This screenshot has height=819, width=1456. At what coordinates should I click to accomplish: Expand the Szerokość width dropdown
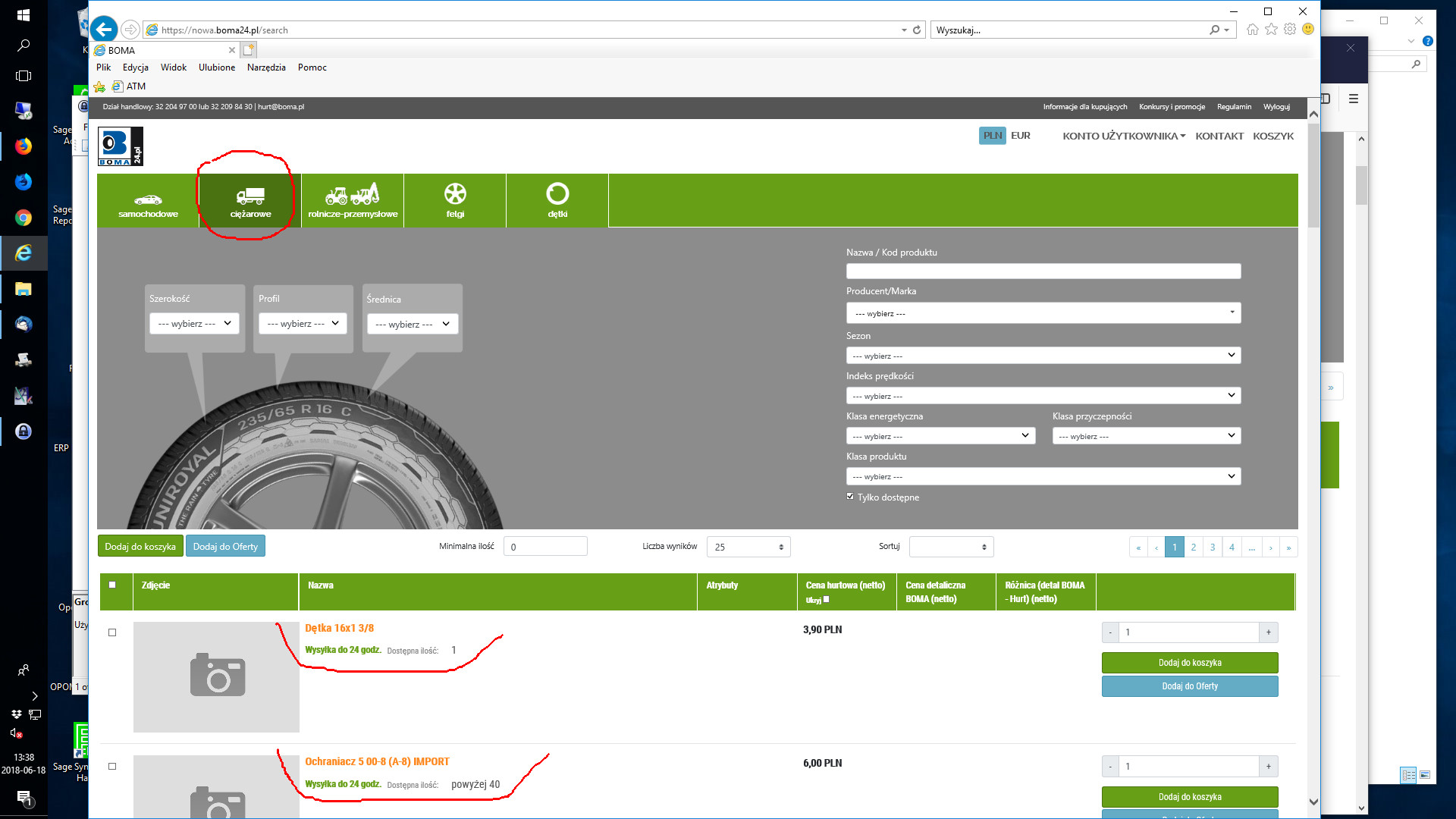tap(195, 324)
